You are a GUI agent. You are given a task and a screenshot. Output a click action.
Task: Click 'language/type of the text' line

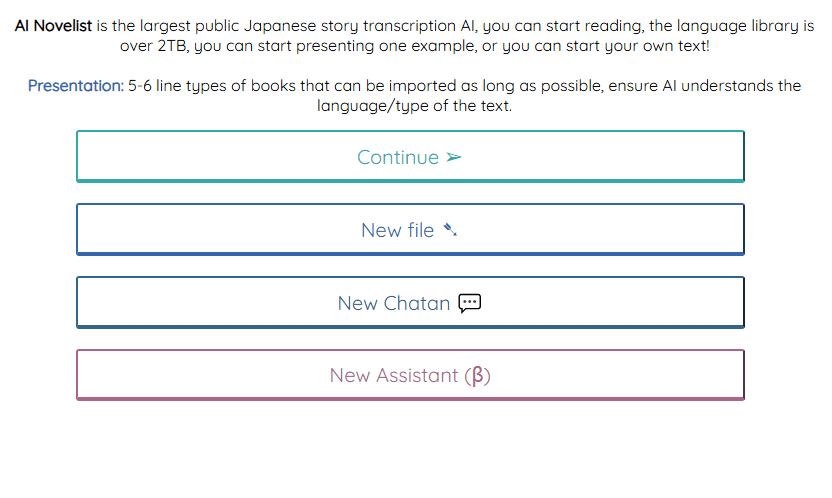coord(414,106)
